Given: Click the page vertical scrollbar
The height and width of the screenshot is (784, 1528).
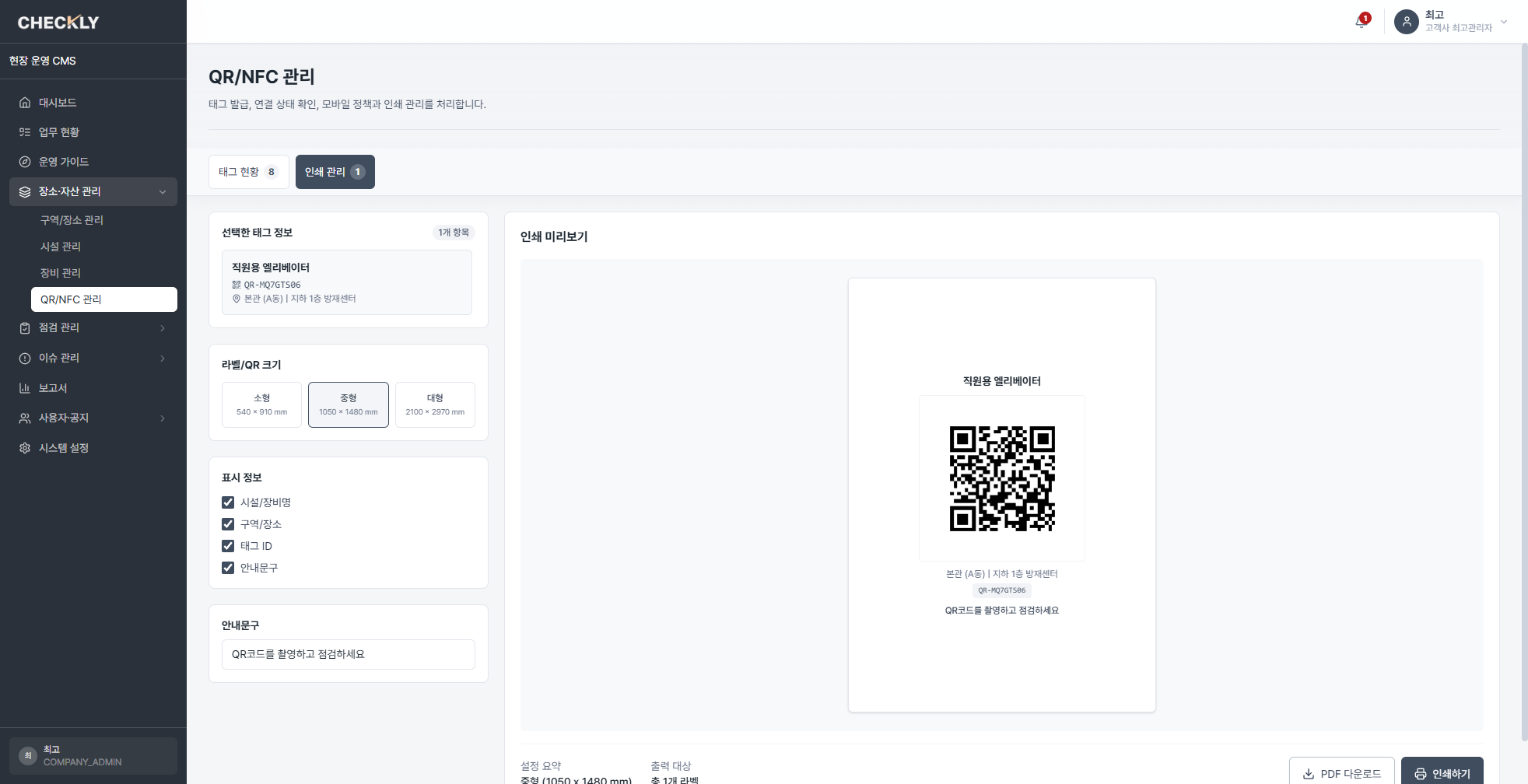Looking at the screenshot, I should (x=1523, y=392).
